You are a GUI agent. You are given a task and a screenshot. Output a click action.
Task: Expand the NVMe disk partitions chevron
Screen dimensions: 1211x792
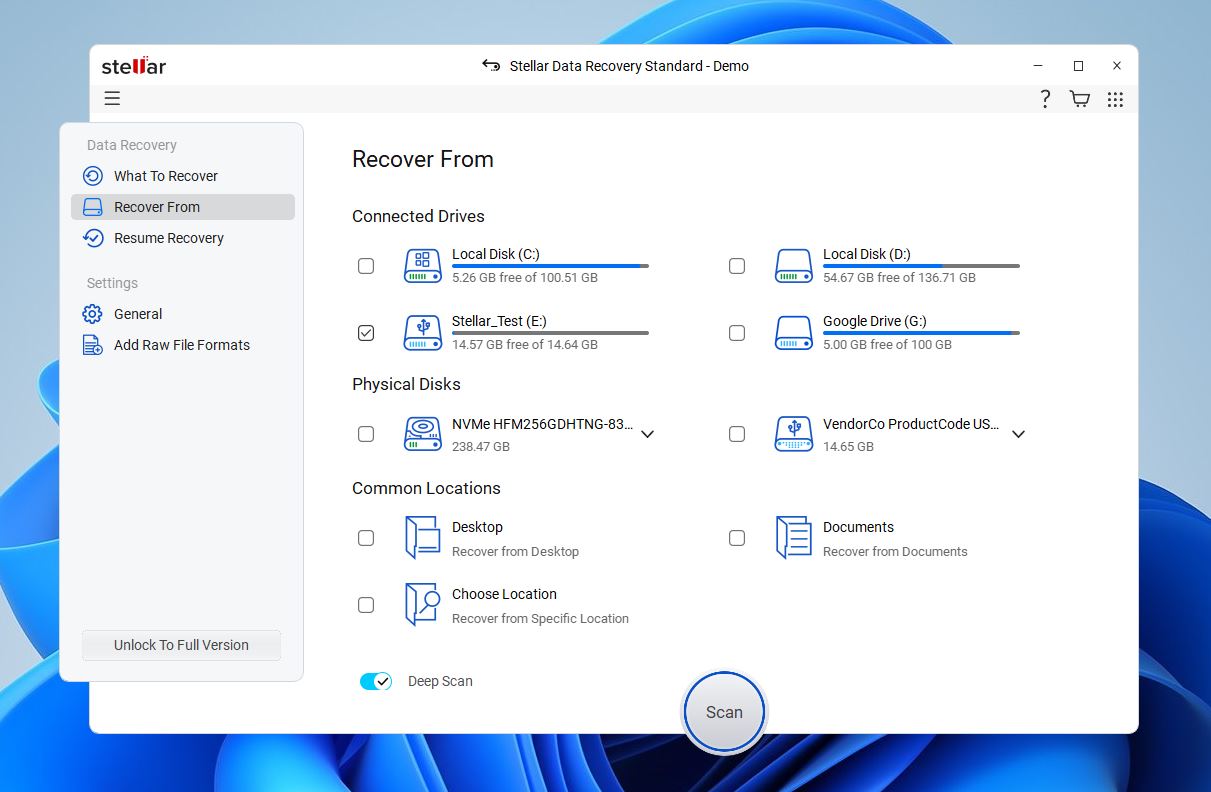pos(647,434)
